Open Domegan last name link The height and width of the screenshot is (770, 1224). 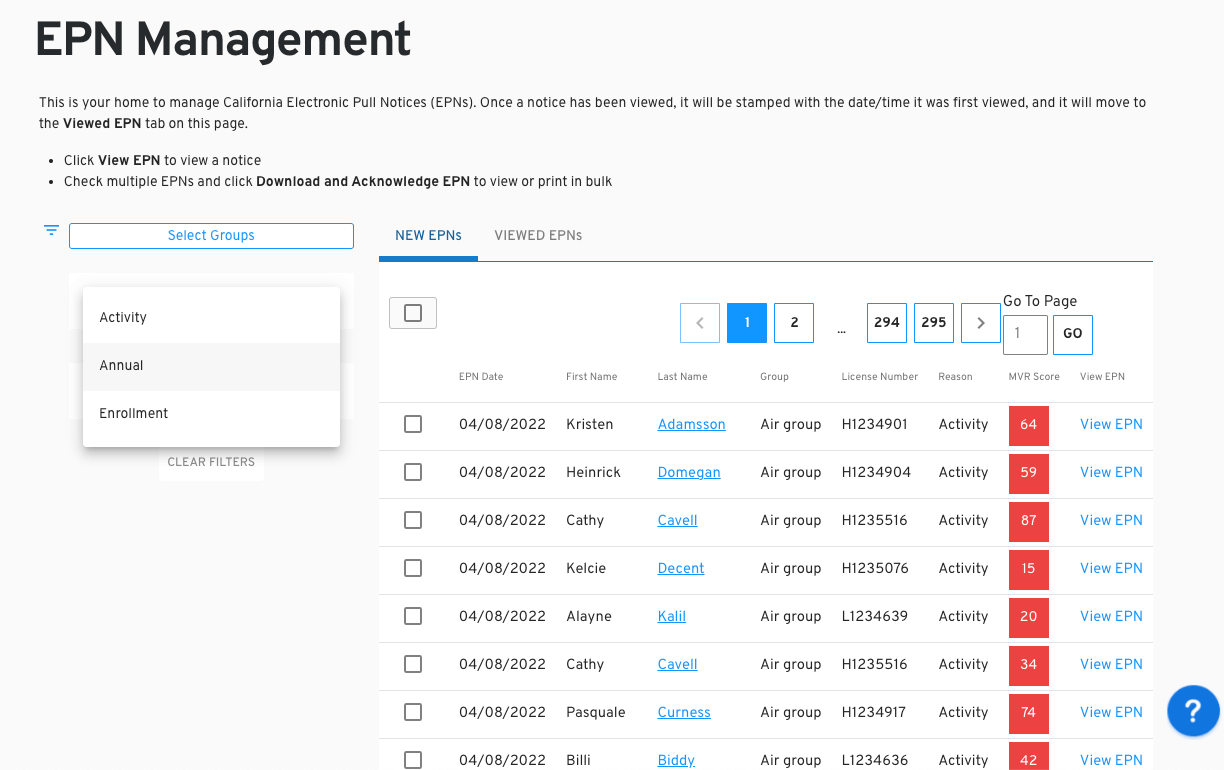pyautogui.click(x=689, y=472)
